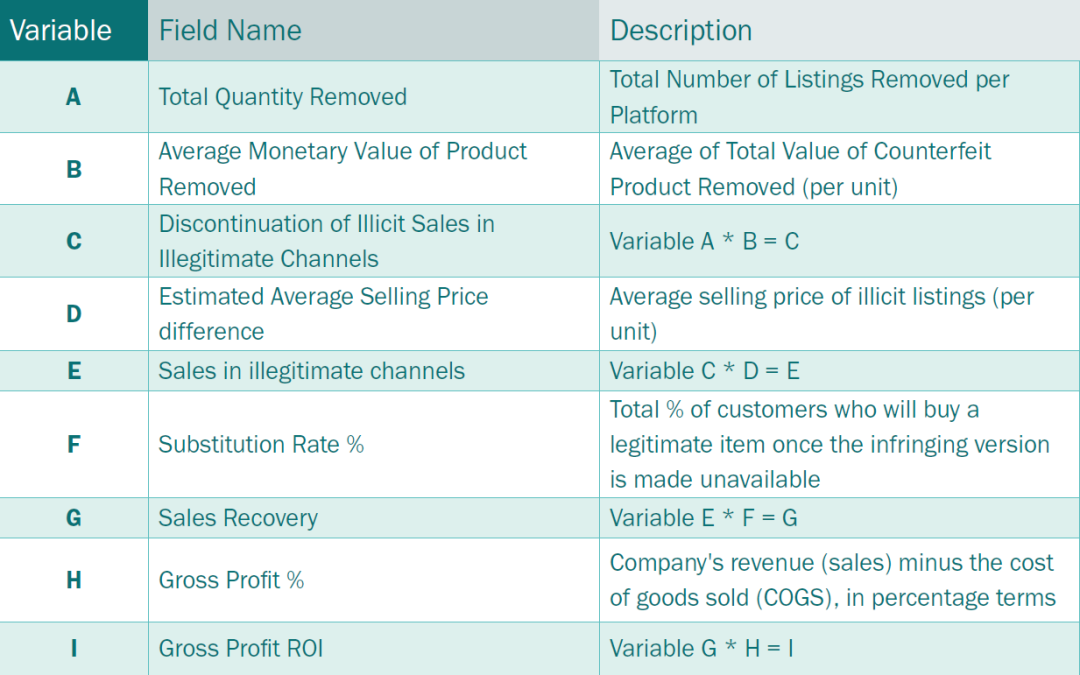Image resolution: width=1080 pixels, height=675 pixels.
Task: Click the variable F cell
Action: 74,444
